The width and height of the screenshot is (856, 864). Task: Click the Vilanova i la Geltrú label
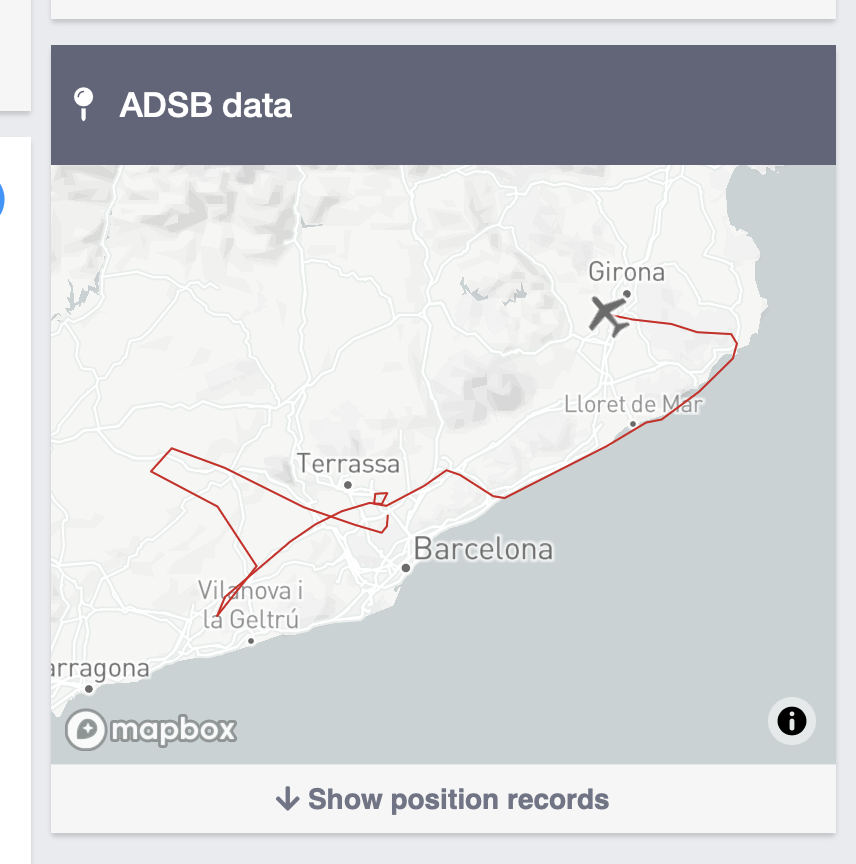pos(250,604)
